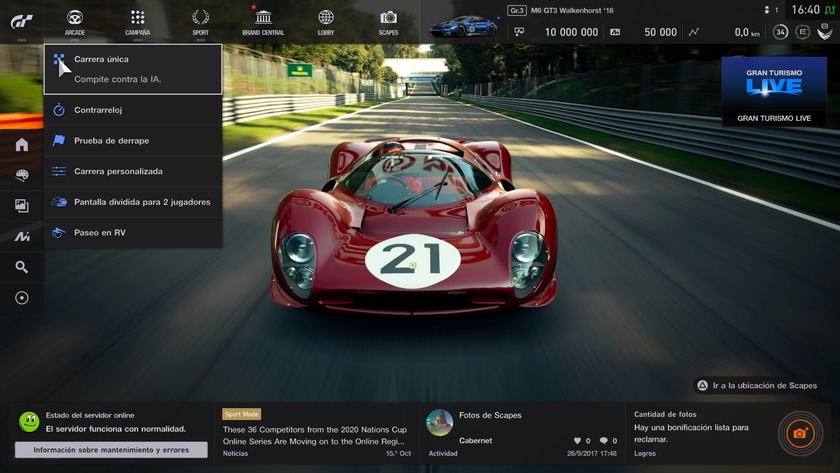The image size is (840, 473).
Task: Open Brand Central building icon
Action: pos(263,19)
